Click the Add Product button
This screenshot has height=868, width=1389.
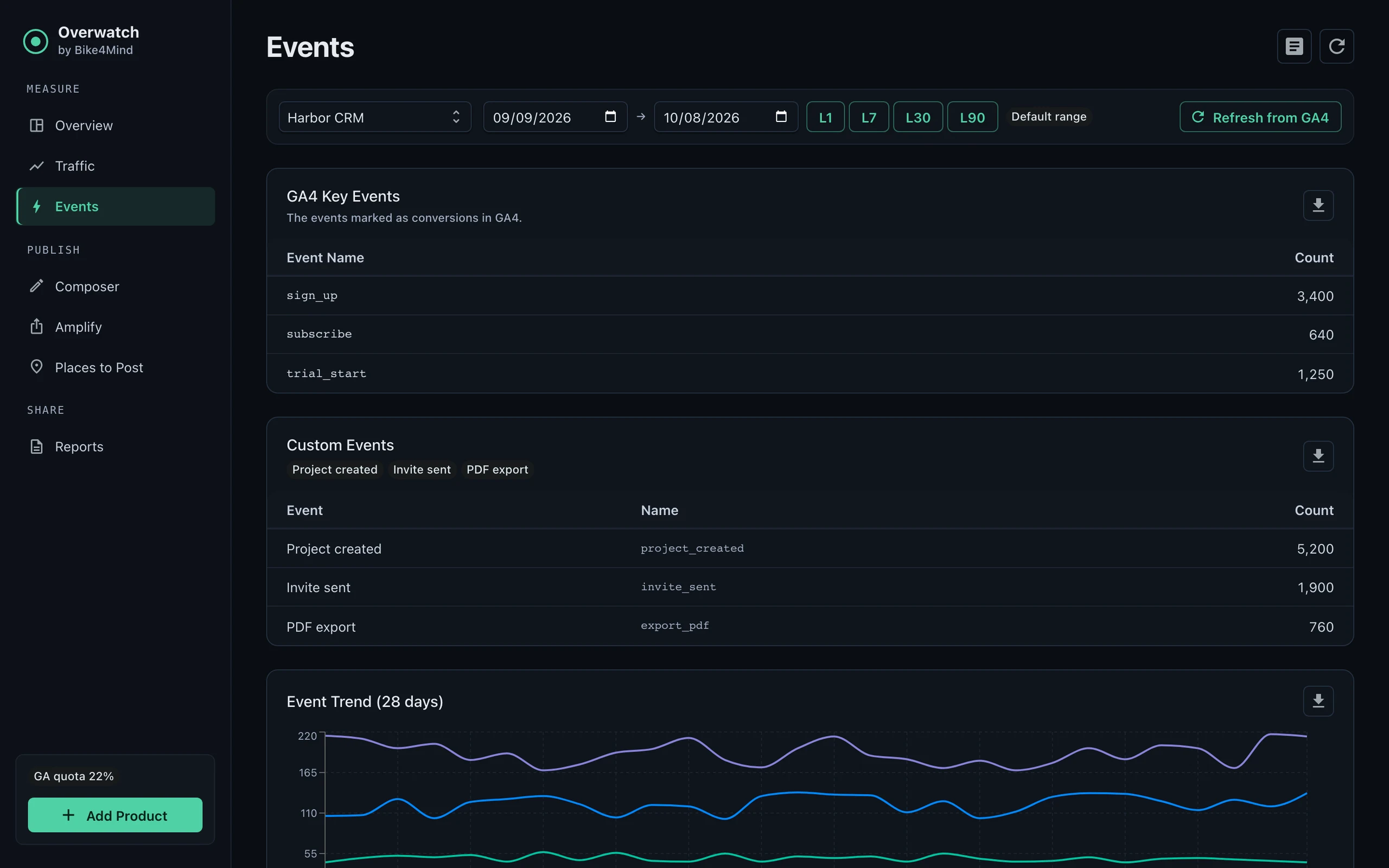click(x=116, y=815)
